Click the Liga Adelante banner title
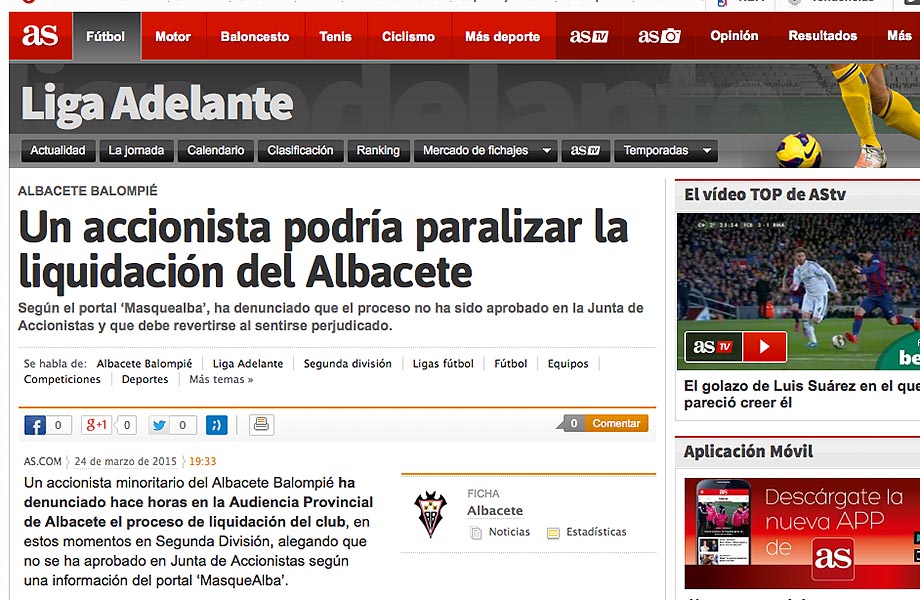 tap(157, 104)
